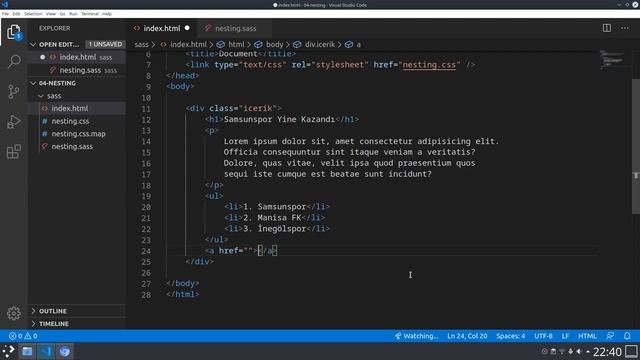This screenshot has width=640, height=360.
Task: Click the Watching Sass status item
Action: click(x=416, y=336)
